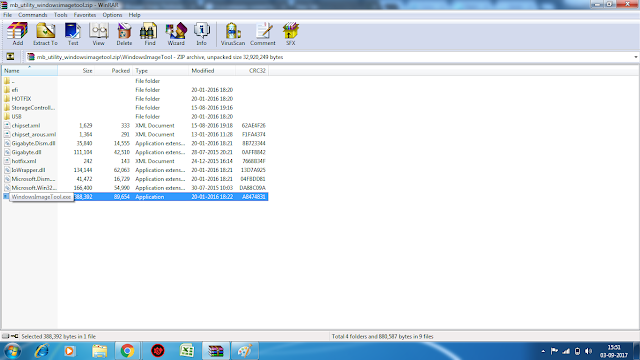Select Gigabyte.Dism.dll file
The image size is (640, 360).
point(135,143)
